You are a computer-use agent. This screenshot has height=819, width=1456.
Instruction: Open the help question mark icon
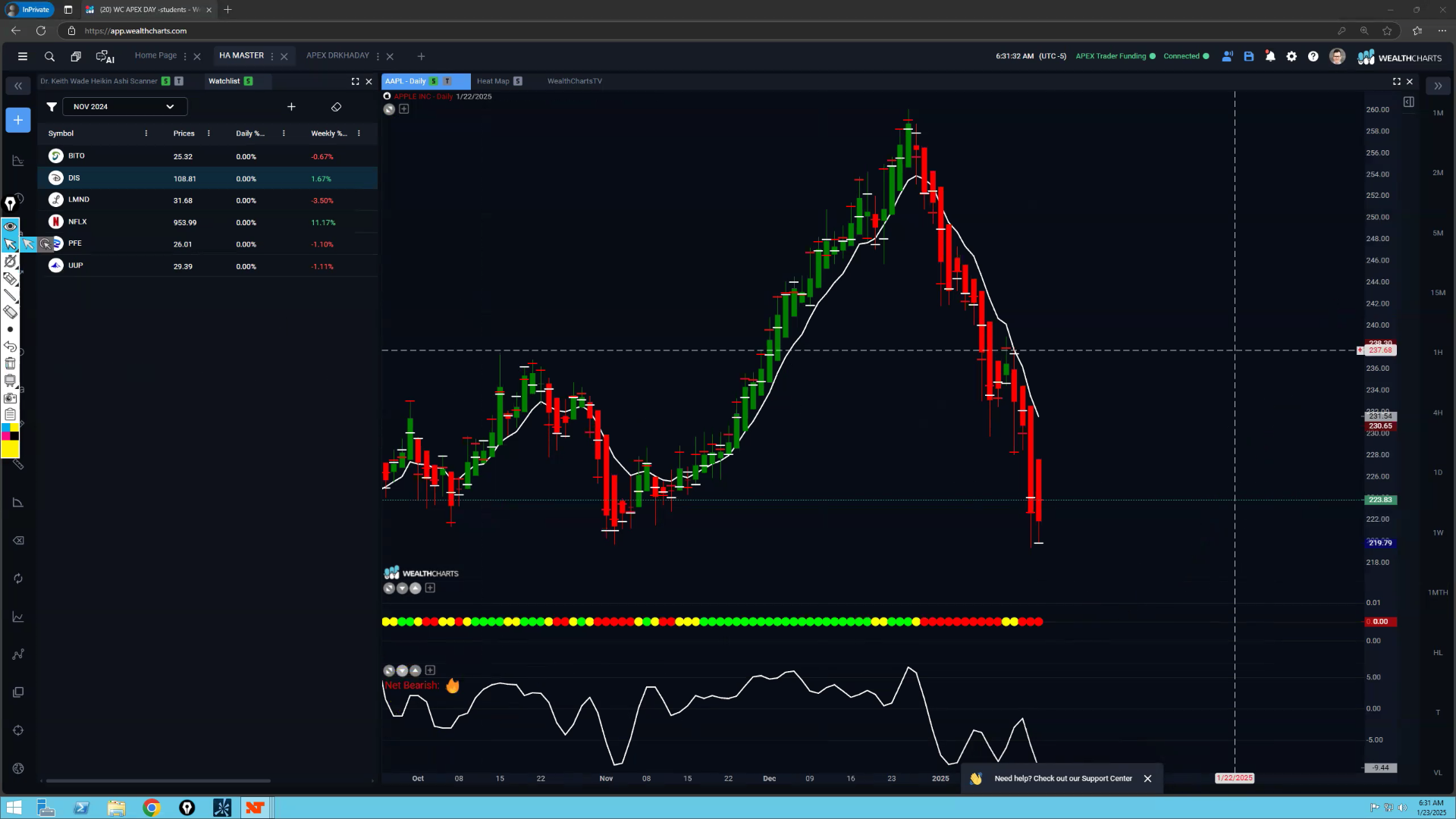click(x=1313, y=56)
